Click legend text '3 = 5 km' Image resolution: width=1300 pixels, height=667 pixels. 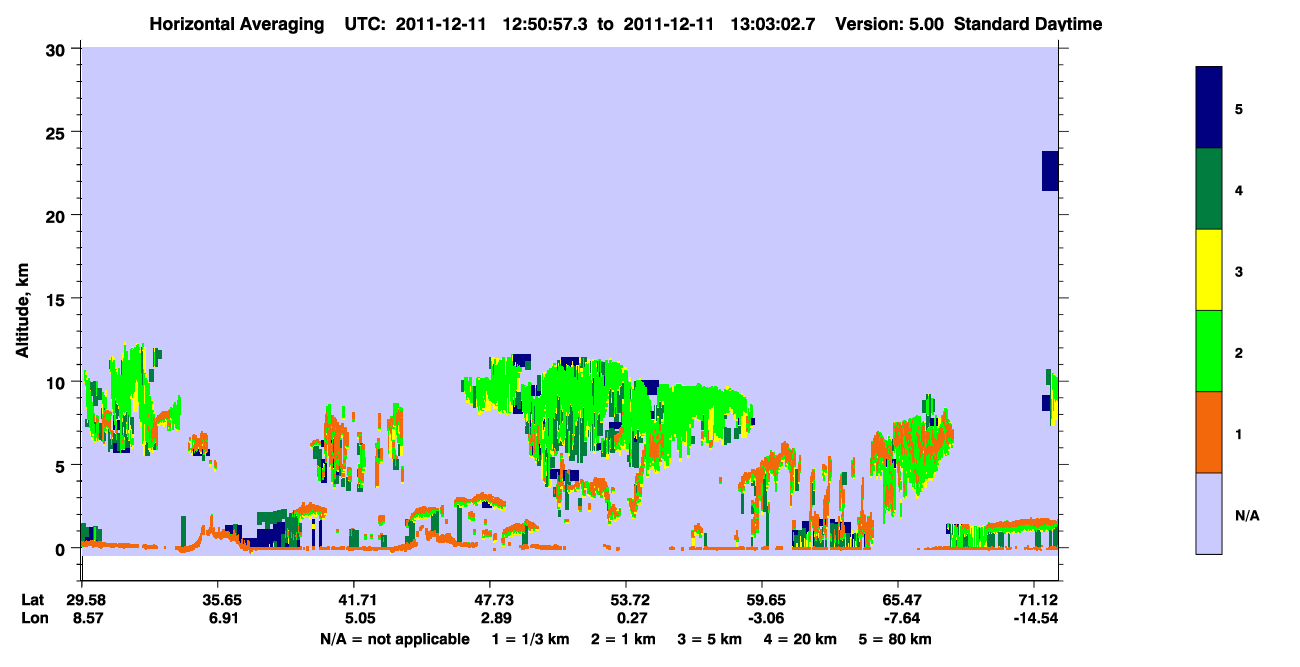coord(710,639)
